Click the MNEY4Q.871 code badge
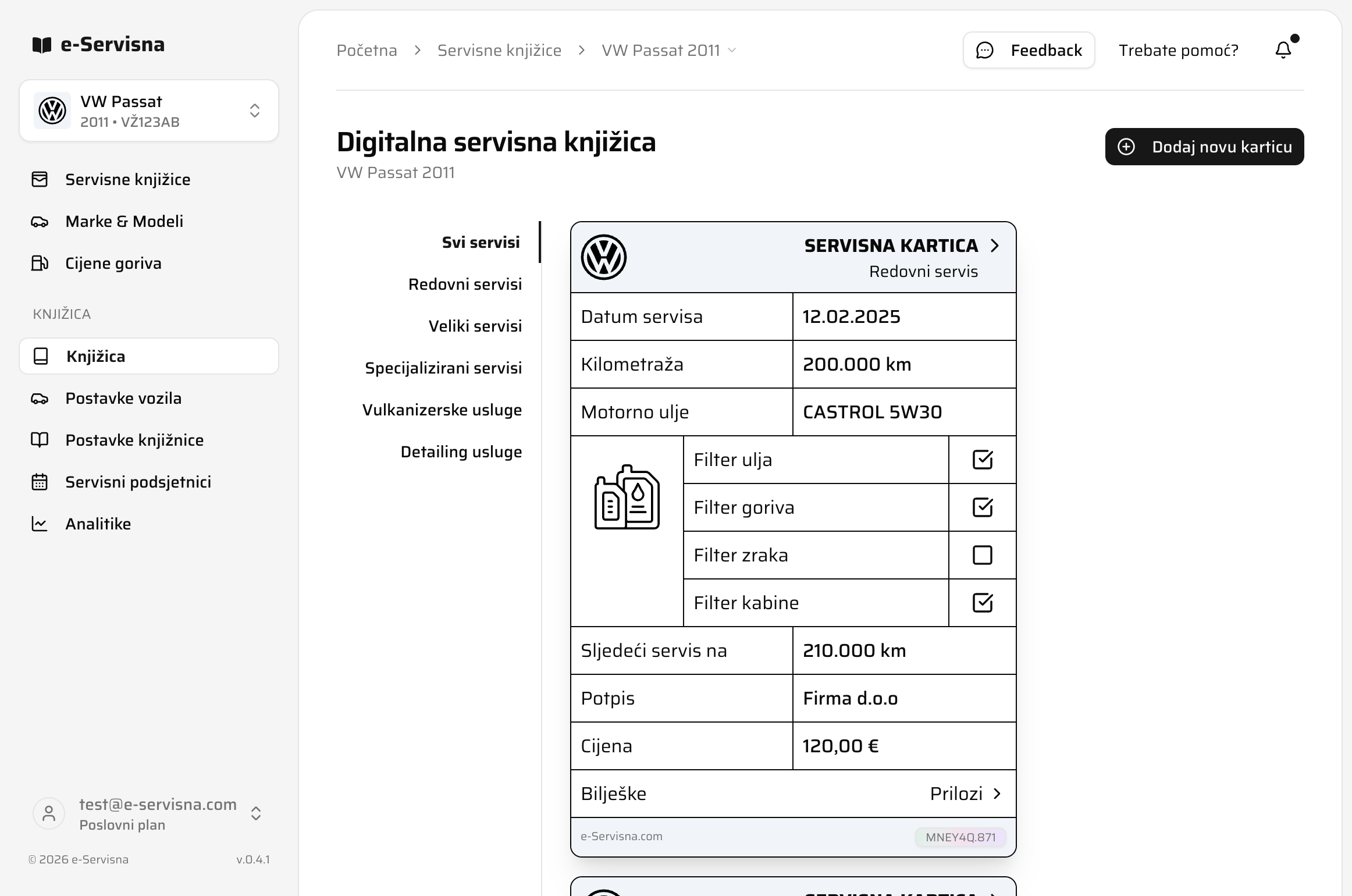Image resolution: width=1352 pixels, height=896 pixels. pos(960,837)
